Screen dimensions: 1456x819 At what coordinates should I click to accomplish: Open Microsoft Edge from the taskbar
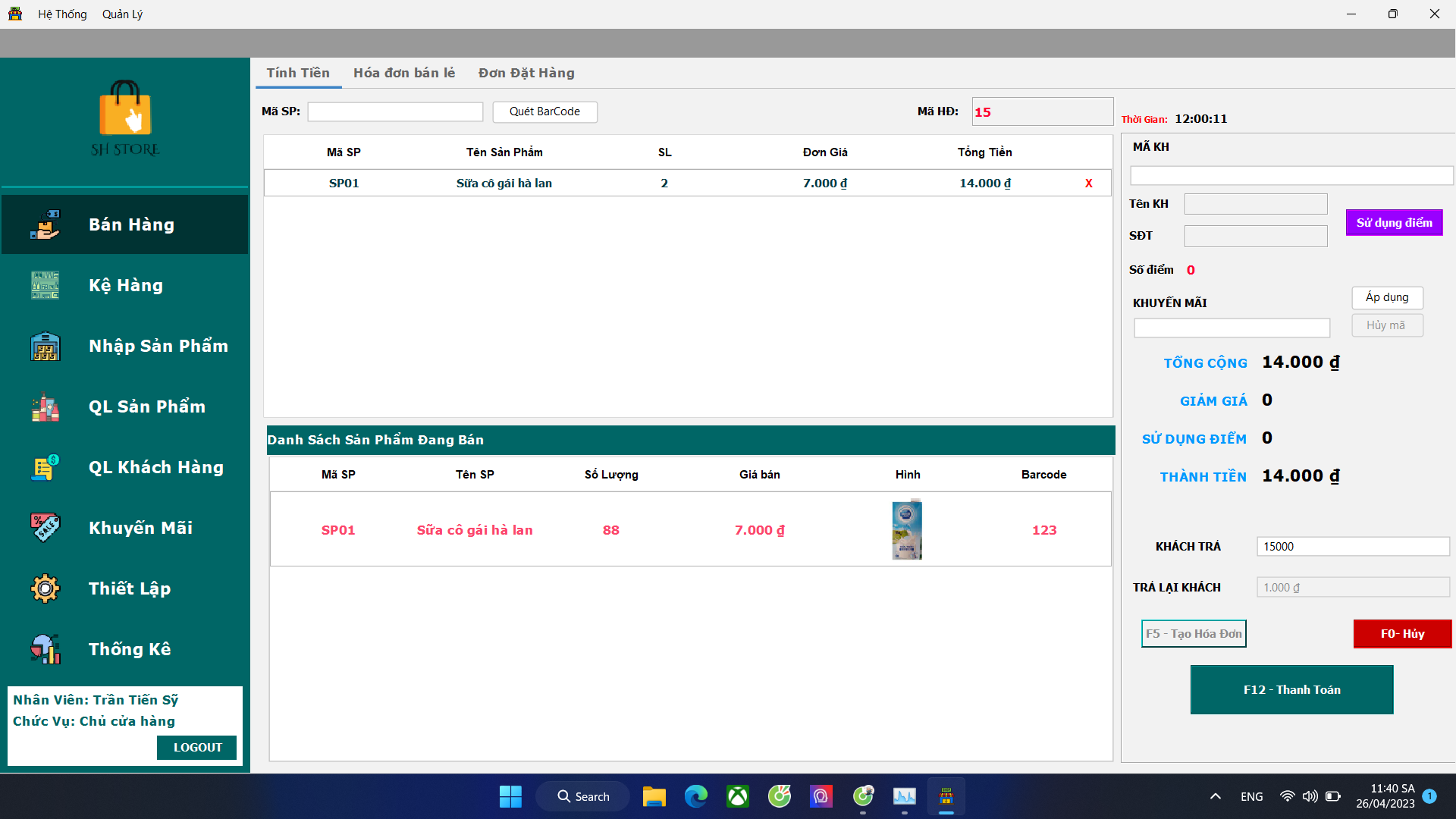695,796
